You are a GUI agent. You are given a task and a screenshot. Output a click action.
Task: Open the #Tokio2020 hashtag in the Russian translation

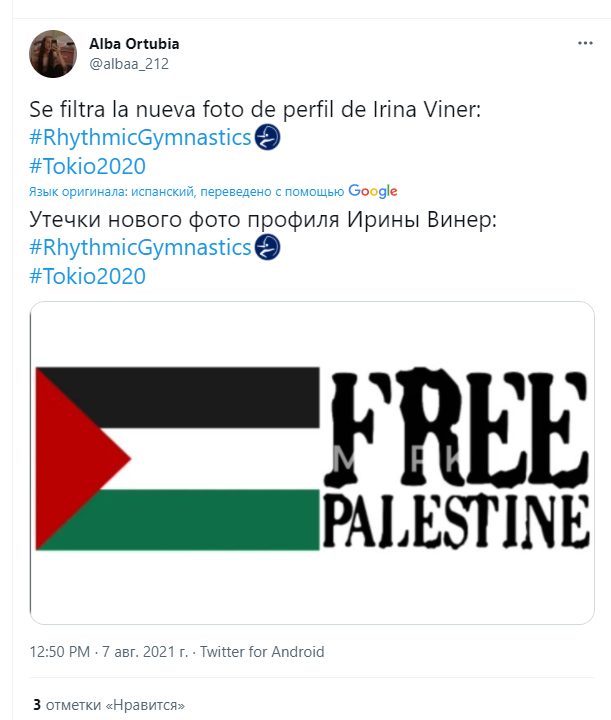[x=88, y=275]
